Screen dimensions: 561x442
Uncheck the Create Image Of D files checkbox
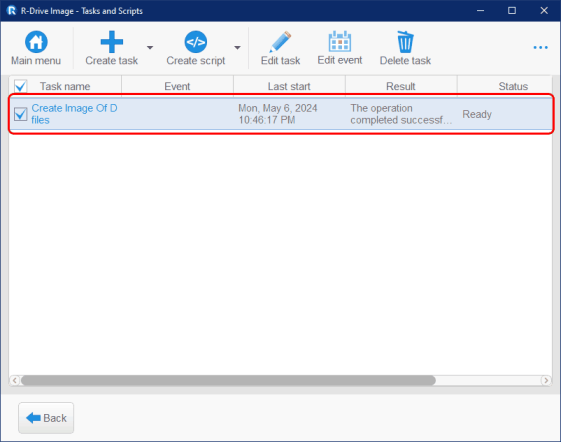coord(20,114)
